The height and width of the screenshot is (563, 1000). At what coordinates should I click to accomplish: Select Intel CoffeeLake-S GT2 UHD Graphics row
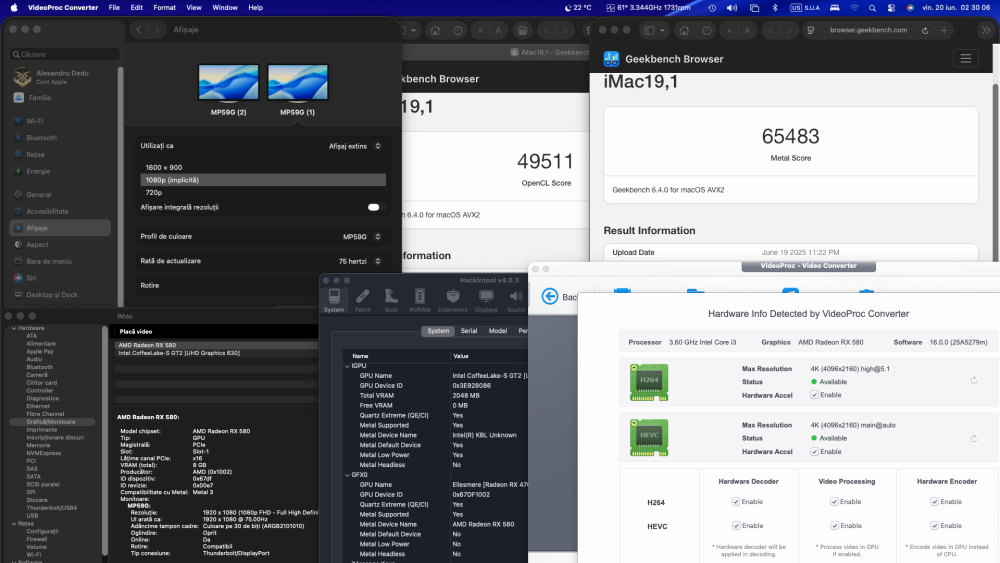pos(216,353)
